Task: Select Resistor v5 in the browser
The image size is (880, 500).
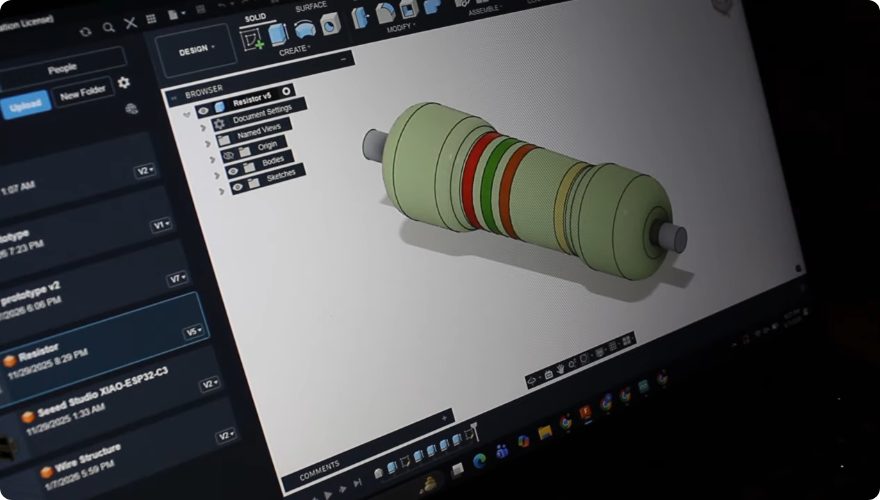Action: (x=252, y=100)
